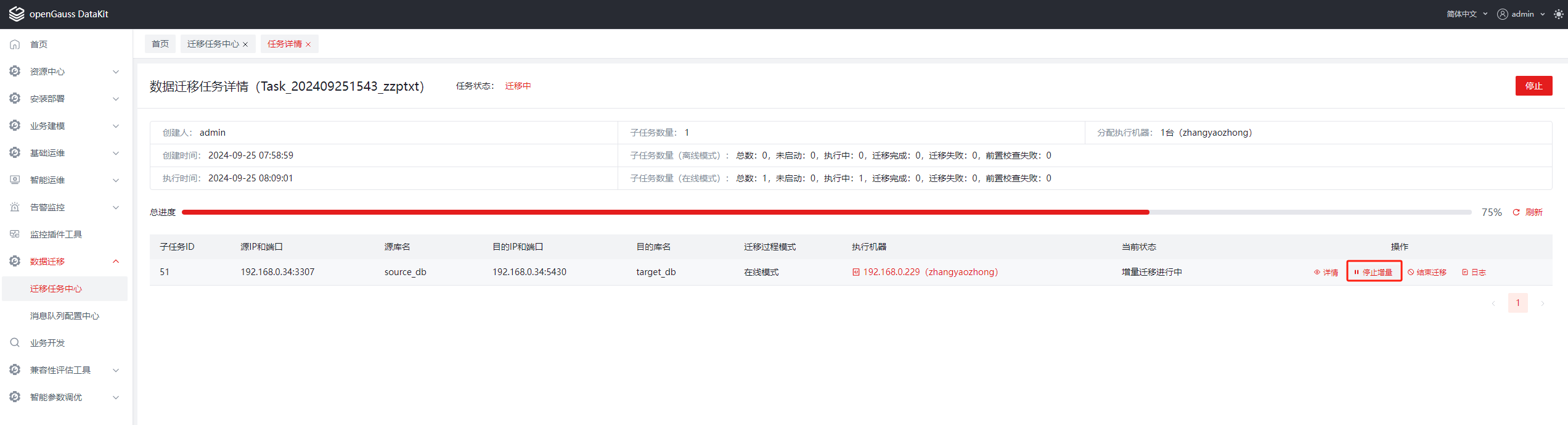
Task: Pause incremental migration with 停止增量
Action: point(1374,272)
